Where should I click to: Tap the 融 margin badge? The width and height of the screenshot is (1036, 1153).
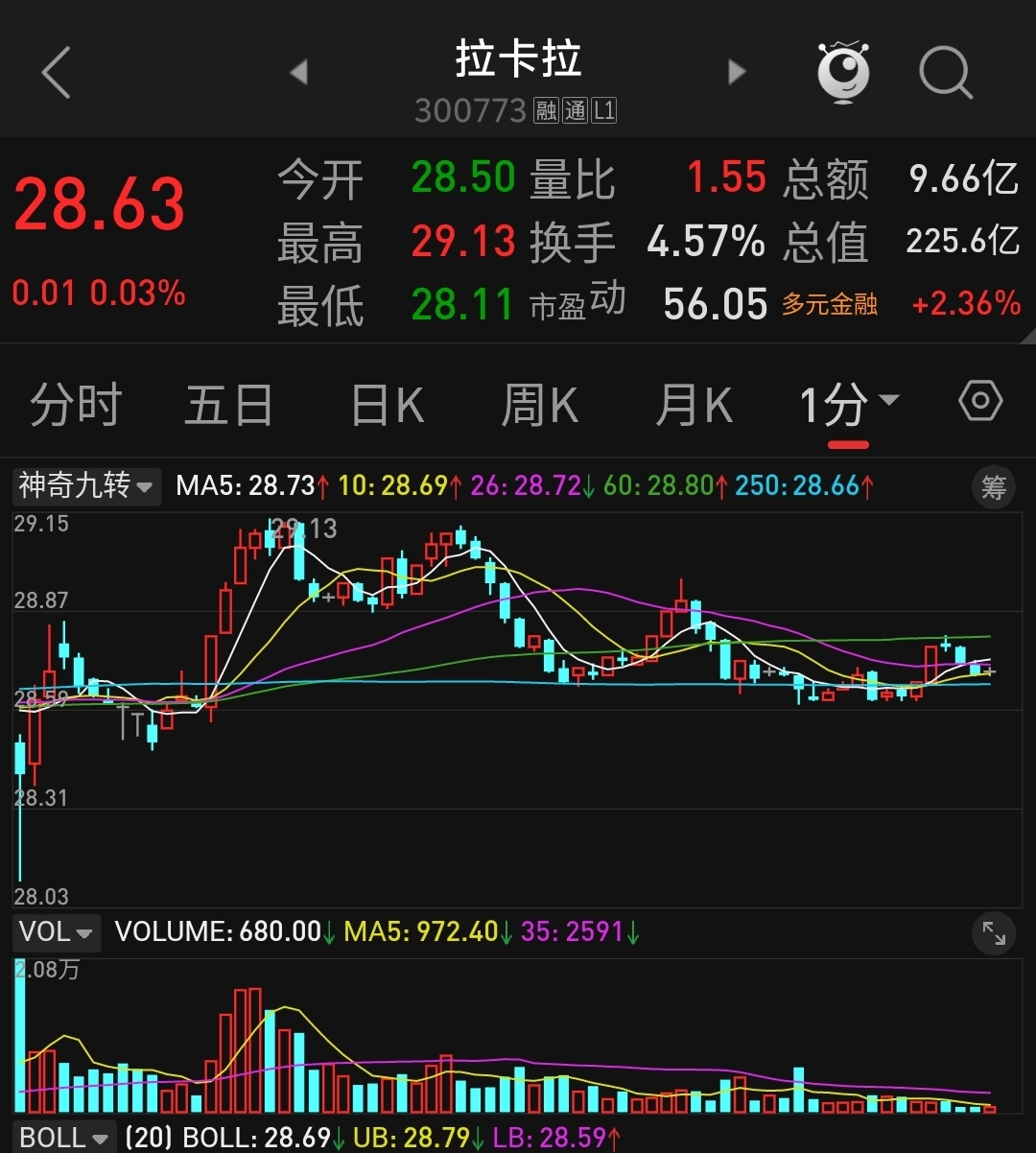click(x=547, y=111)
